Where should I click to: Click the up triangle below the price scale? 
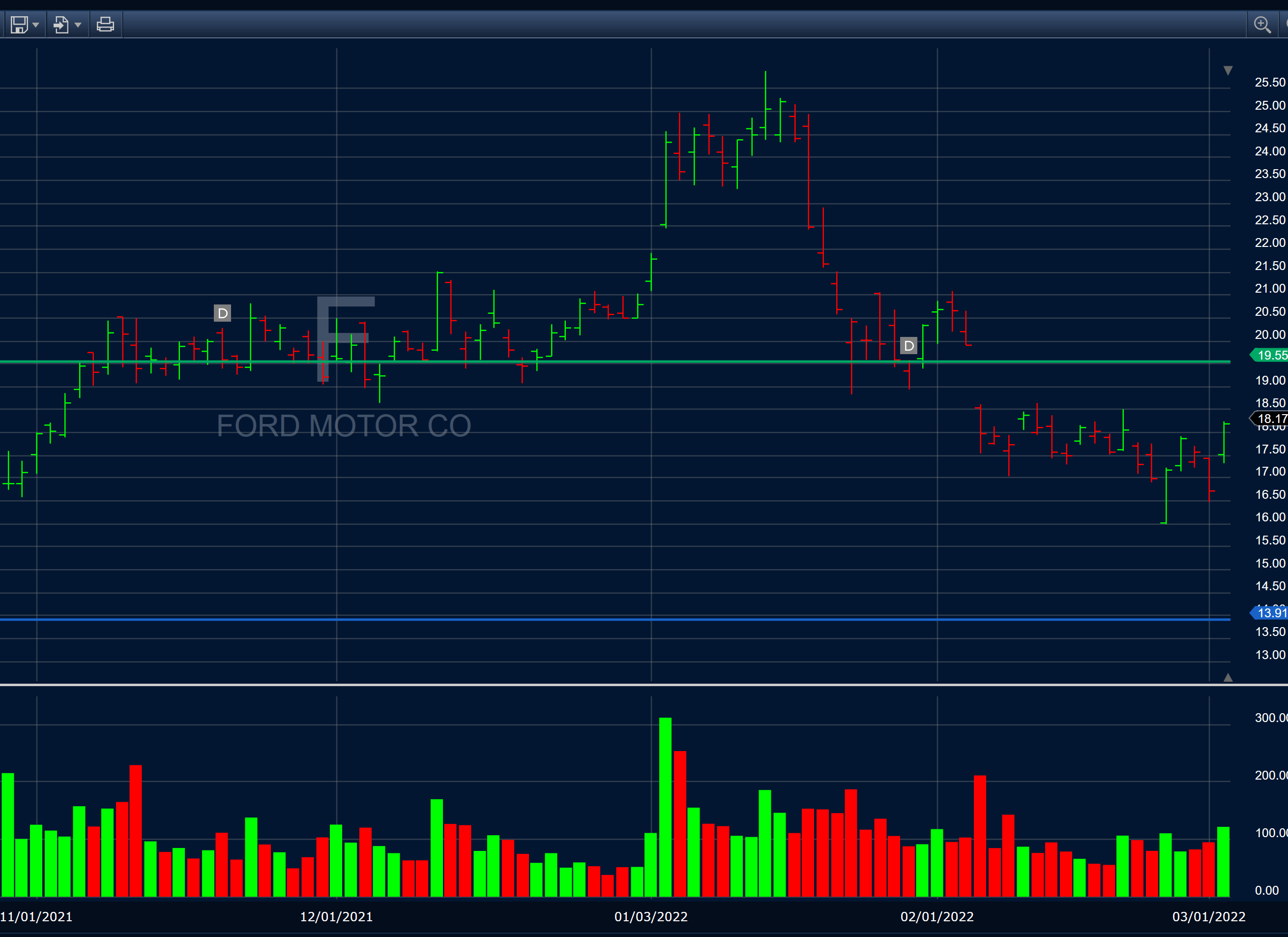point(1229,677)
